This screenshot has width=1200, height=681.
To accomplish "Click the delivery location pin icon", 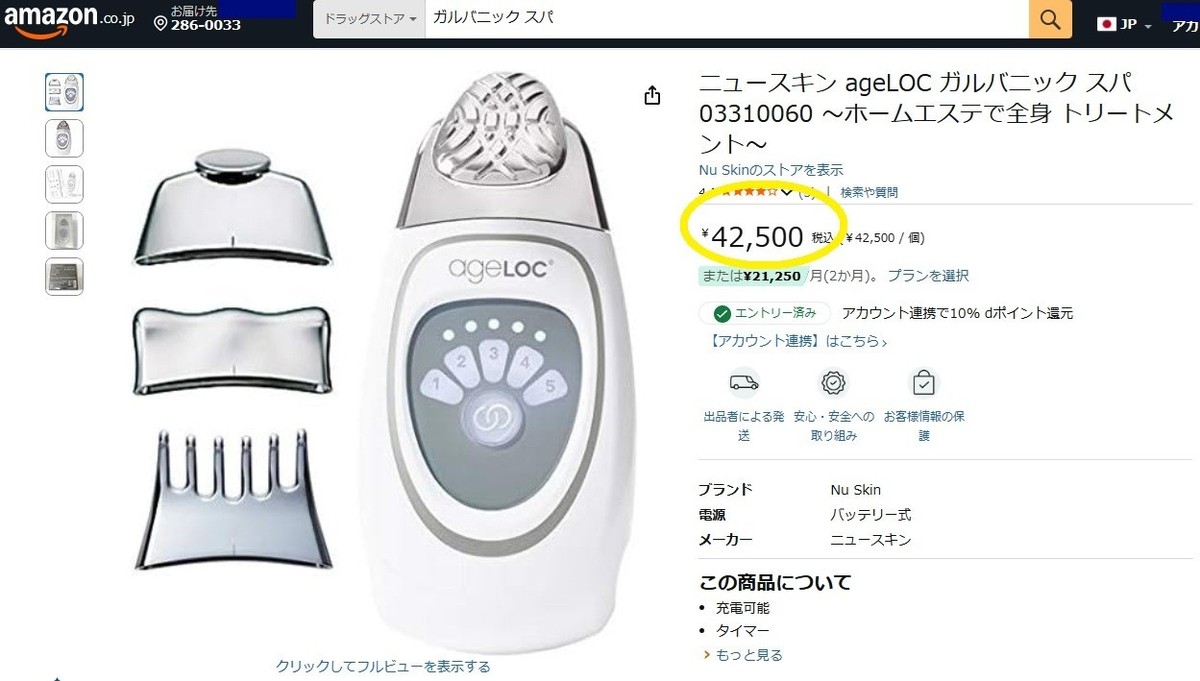I will tap(160, 23).
